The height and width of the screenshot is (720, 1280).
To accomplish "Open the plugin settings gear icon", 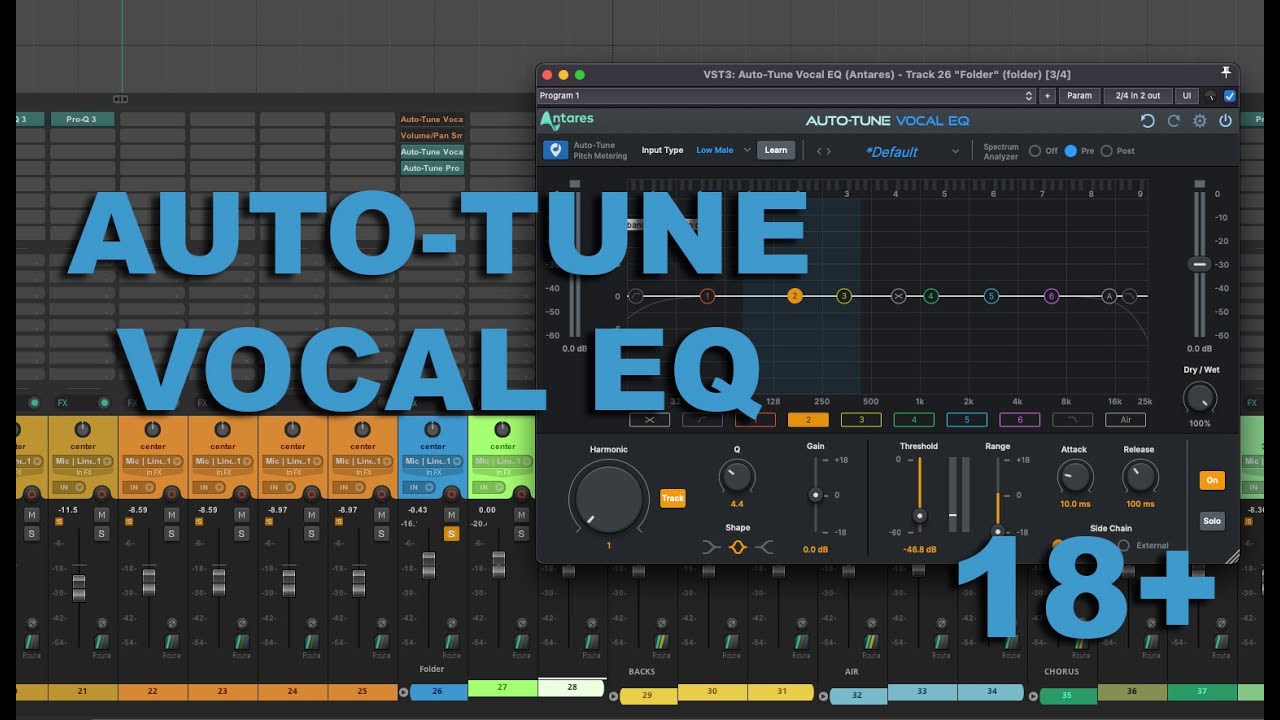I will click(1199, 121).
